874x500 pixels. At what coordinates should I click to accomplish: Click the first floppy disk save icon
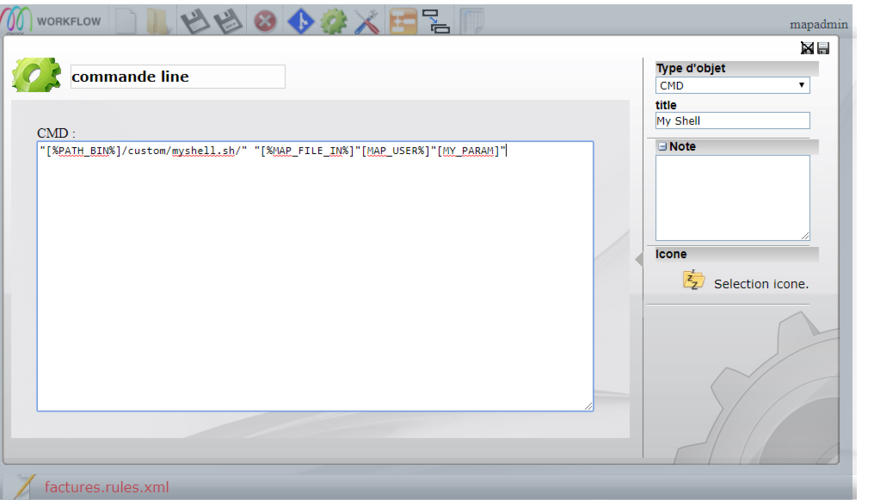pos(195,21)
